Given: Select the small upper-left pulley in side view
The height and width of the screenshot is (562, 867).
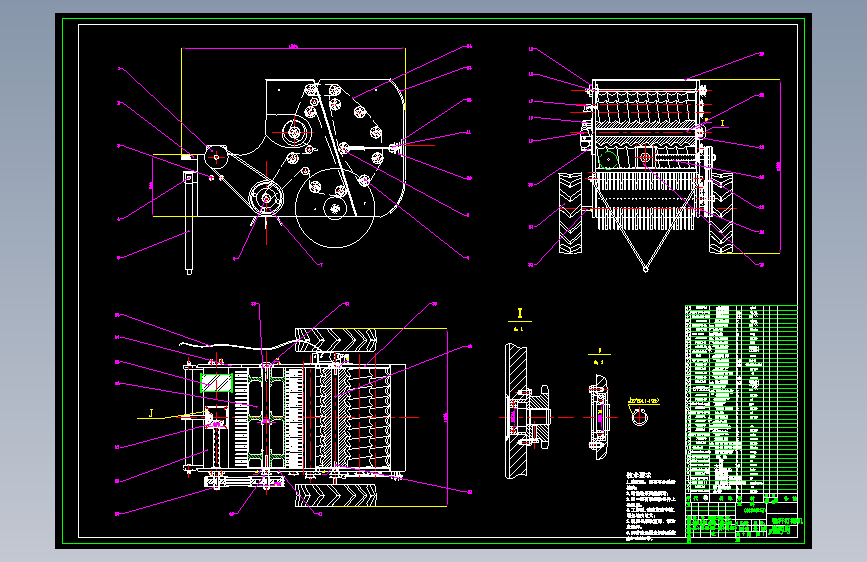Looking at the screenshot, I should click(x=216, y=157).
